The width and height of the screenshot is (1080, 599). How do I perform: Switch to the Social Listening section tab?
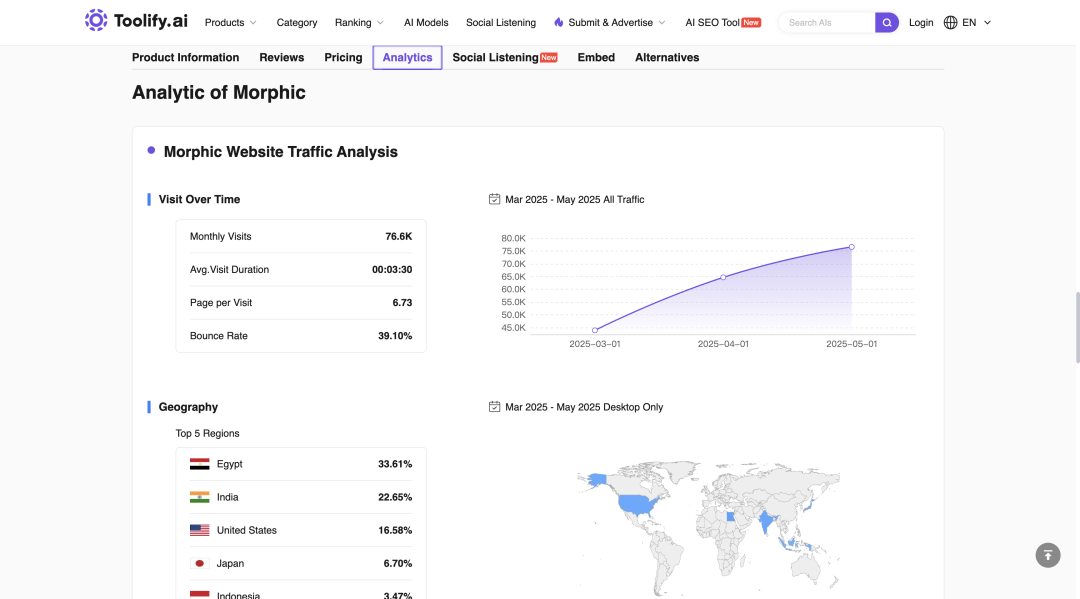click(495, 57)
